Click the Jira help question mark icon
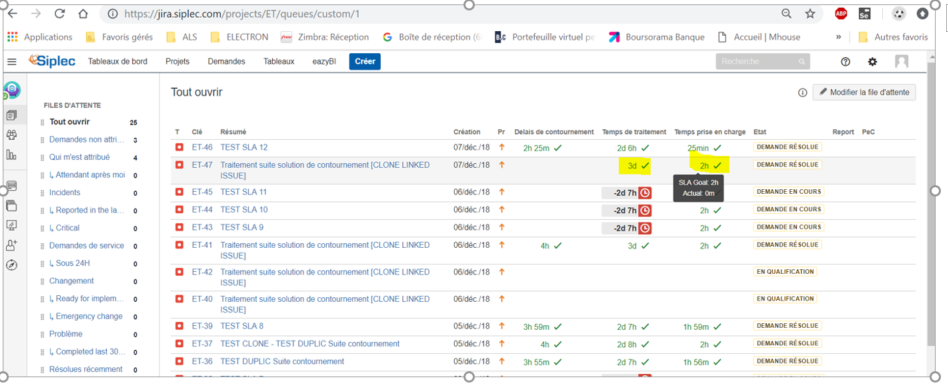948x384 pixels. pos(845,62)
